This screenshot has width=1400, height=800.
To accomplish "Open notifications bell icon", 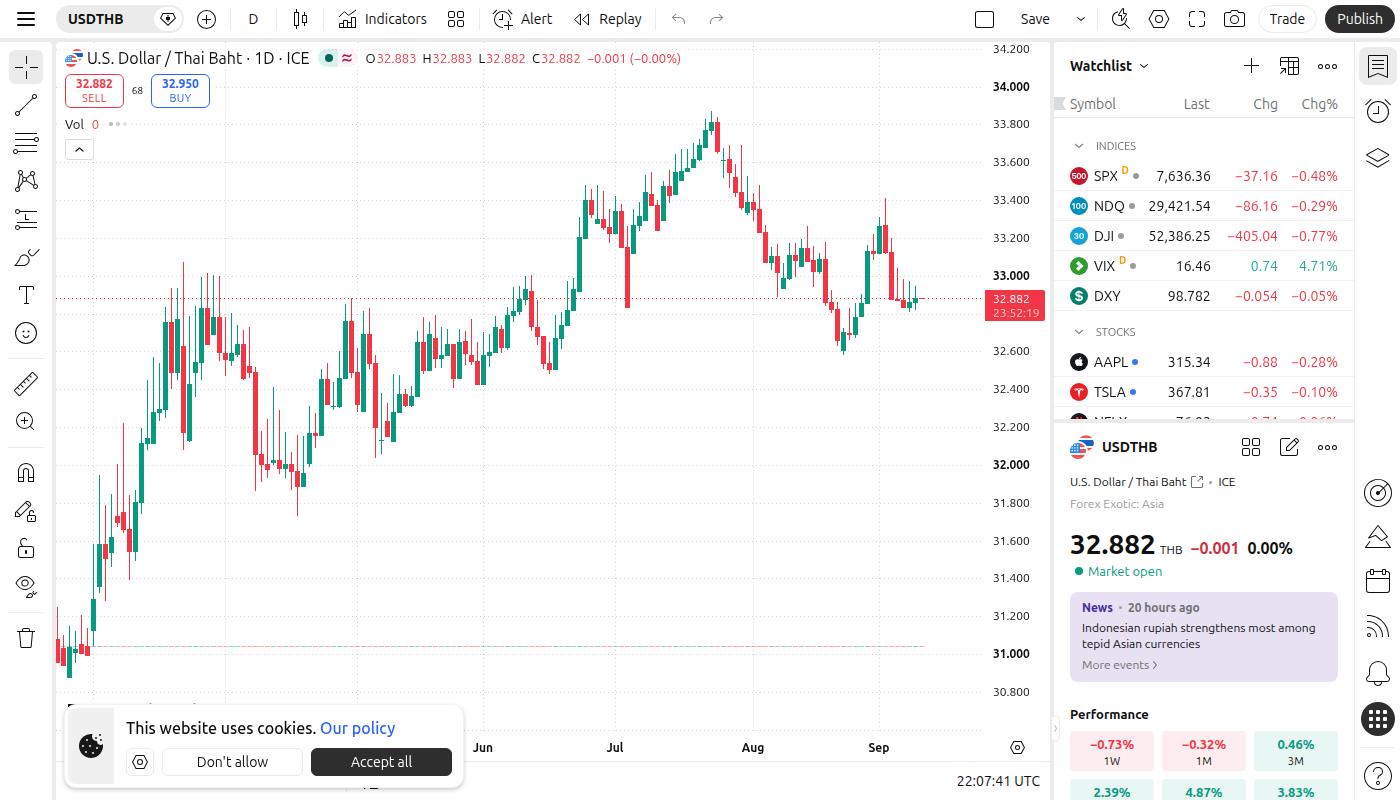I will click(1378, 673).
